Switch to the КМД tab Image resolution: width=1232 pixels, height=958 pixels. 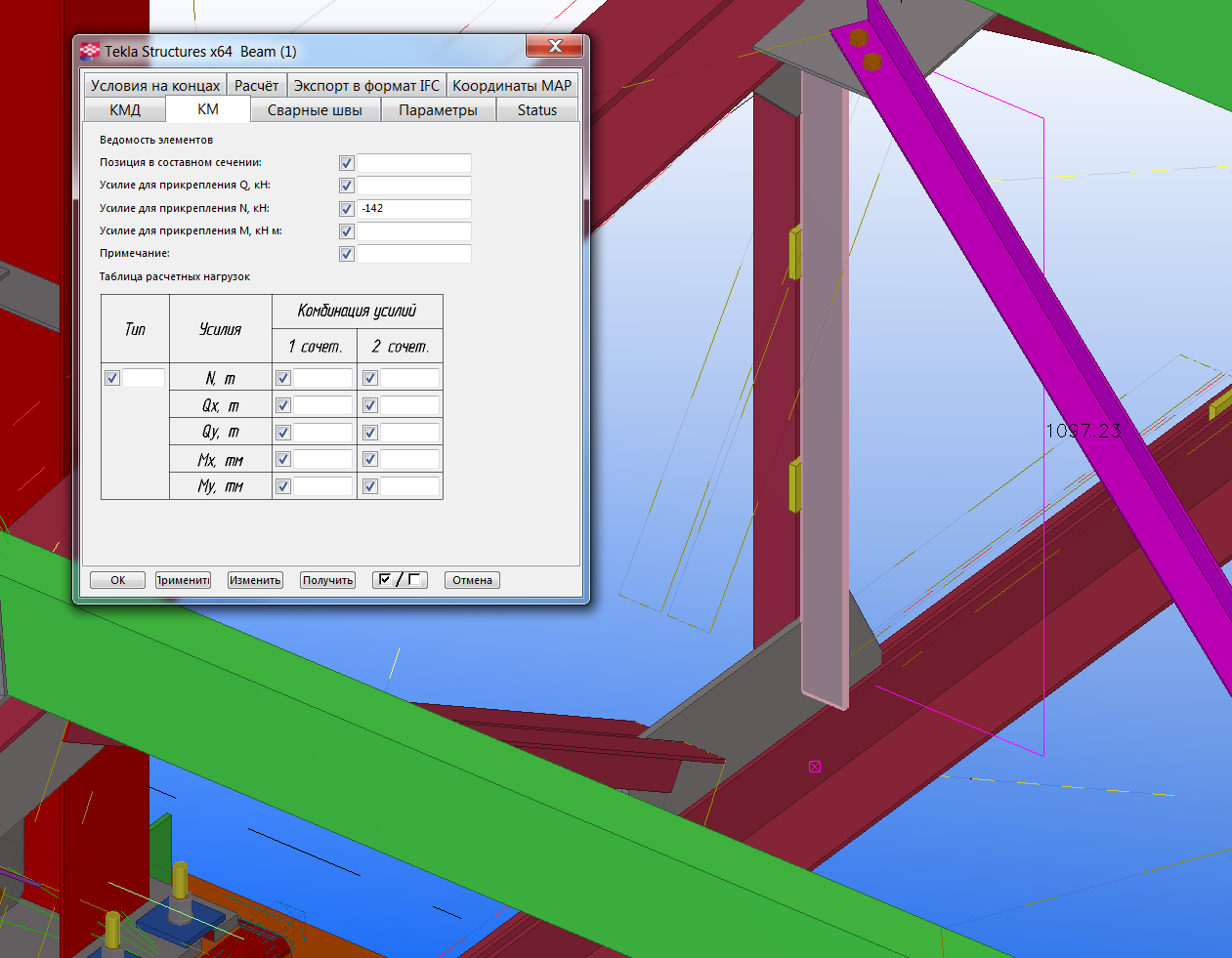coord(125,110)
